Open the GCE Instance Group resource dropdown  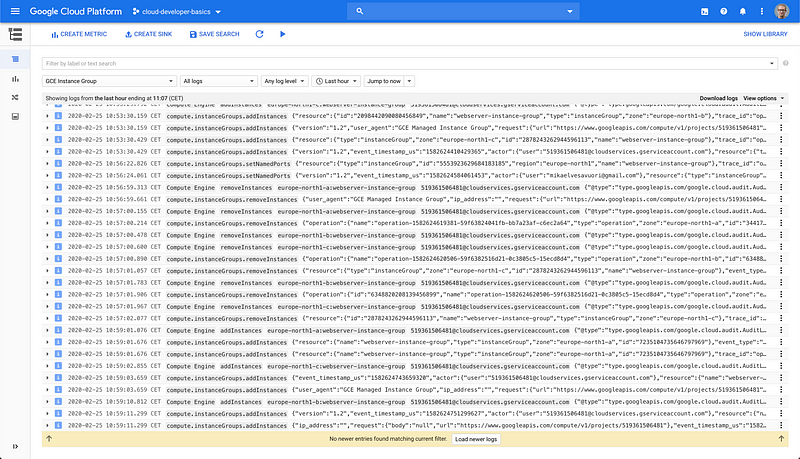[x=109, y=81]
